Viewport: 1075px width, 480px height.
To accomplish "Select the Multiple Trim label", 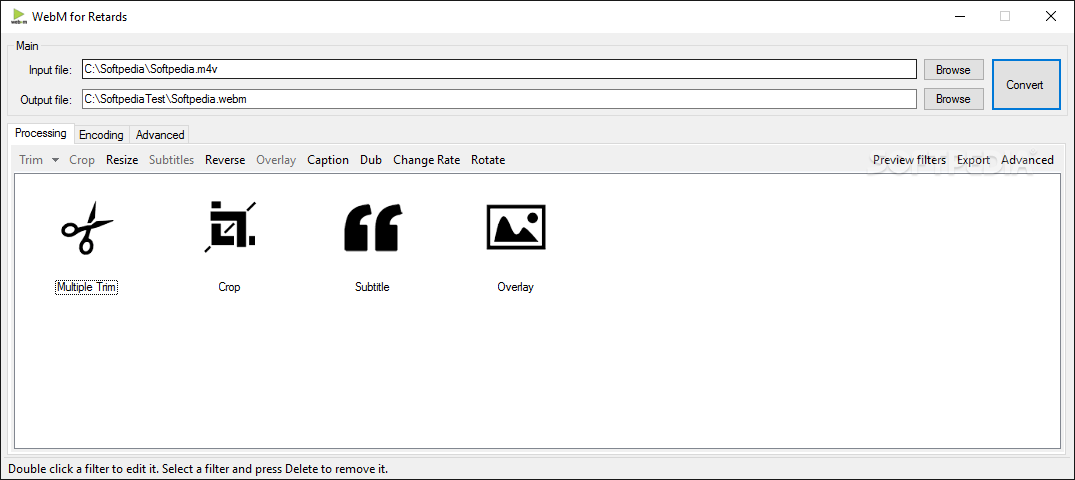I will tap(86, 287).
